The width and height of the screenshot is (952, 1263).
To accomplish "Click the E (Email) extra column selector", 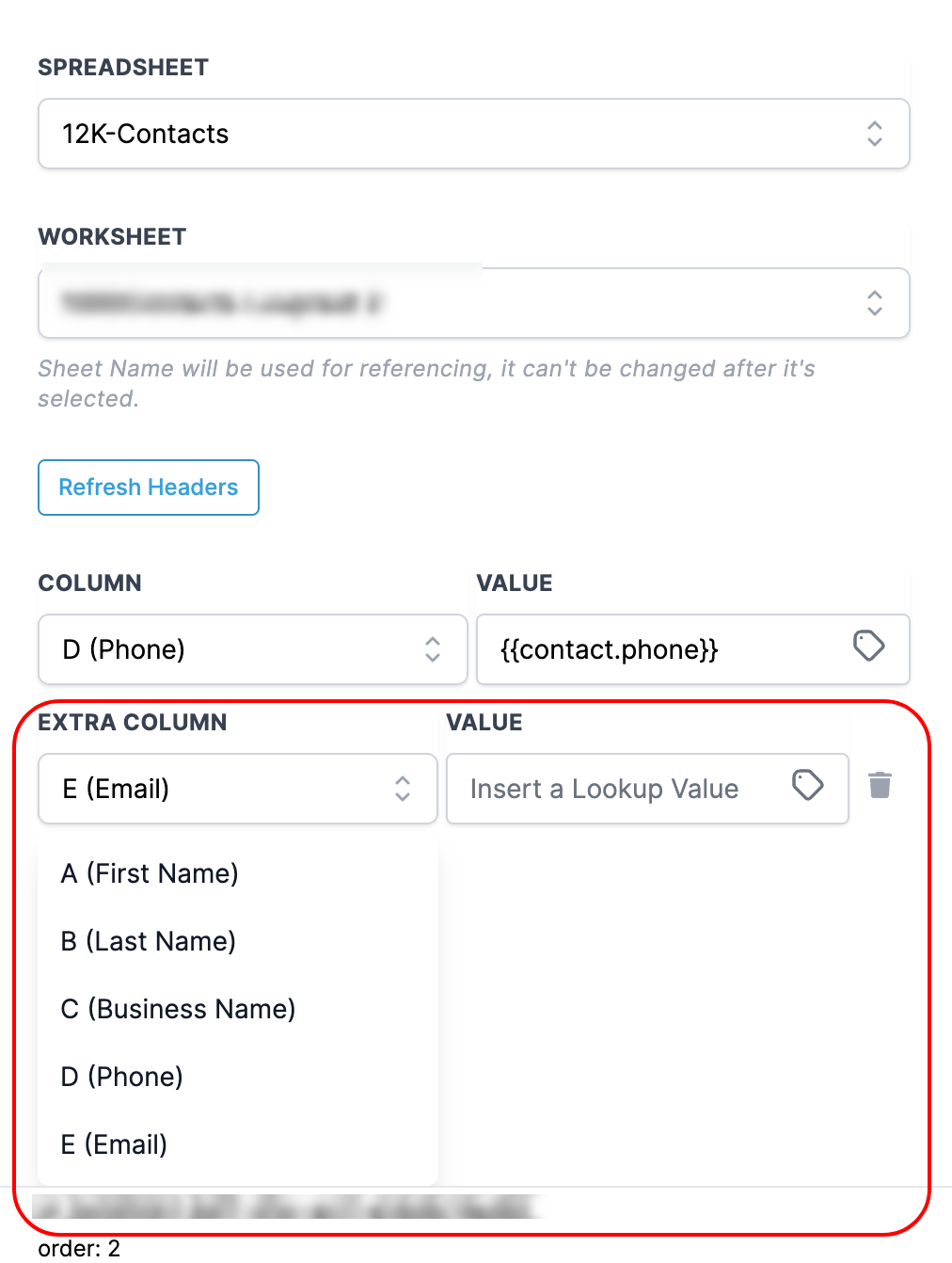I will 237,789.
